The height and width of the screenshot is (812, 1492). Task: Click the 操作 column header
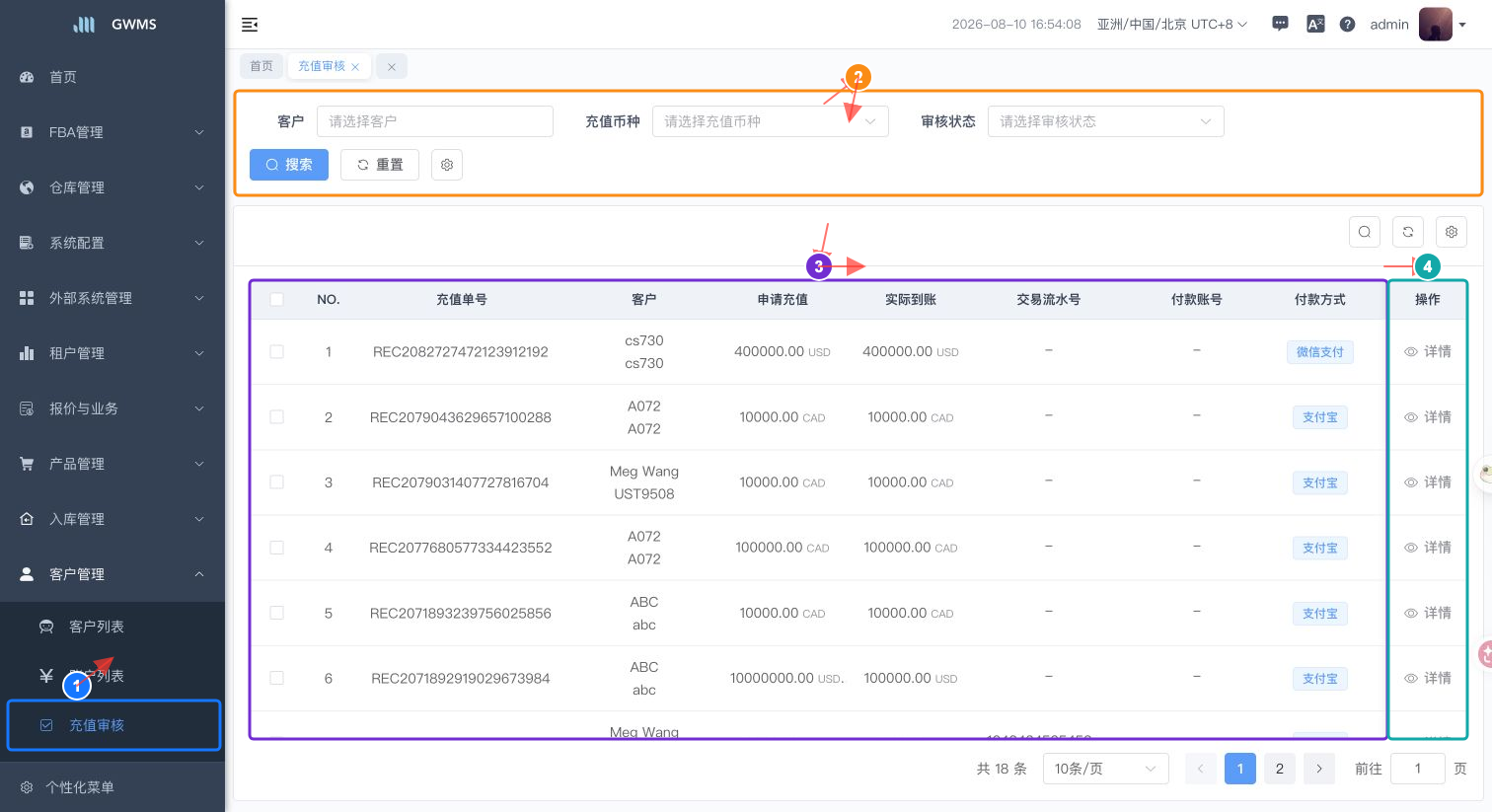[x=1428, y=299]
